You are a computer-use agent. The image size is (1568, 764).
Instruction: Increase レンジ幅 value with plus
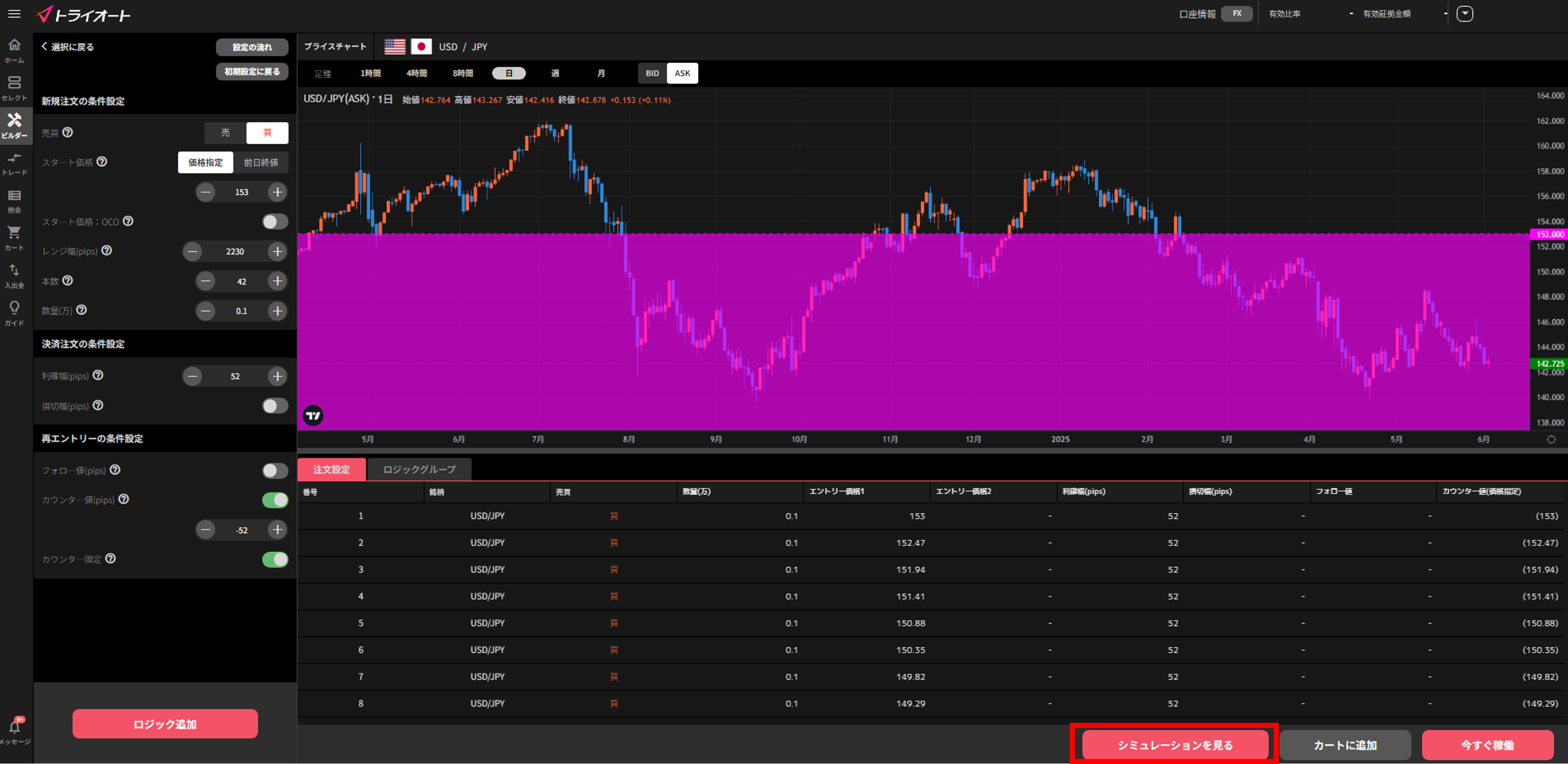pos(278,251)
